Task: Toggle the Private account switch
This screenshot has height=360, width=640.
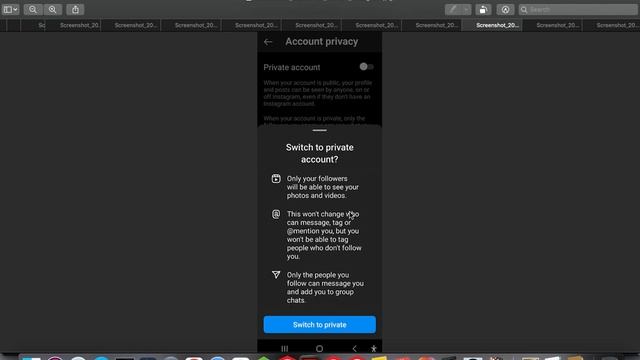Action: 367,67
